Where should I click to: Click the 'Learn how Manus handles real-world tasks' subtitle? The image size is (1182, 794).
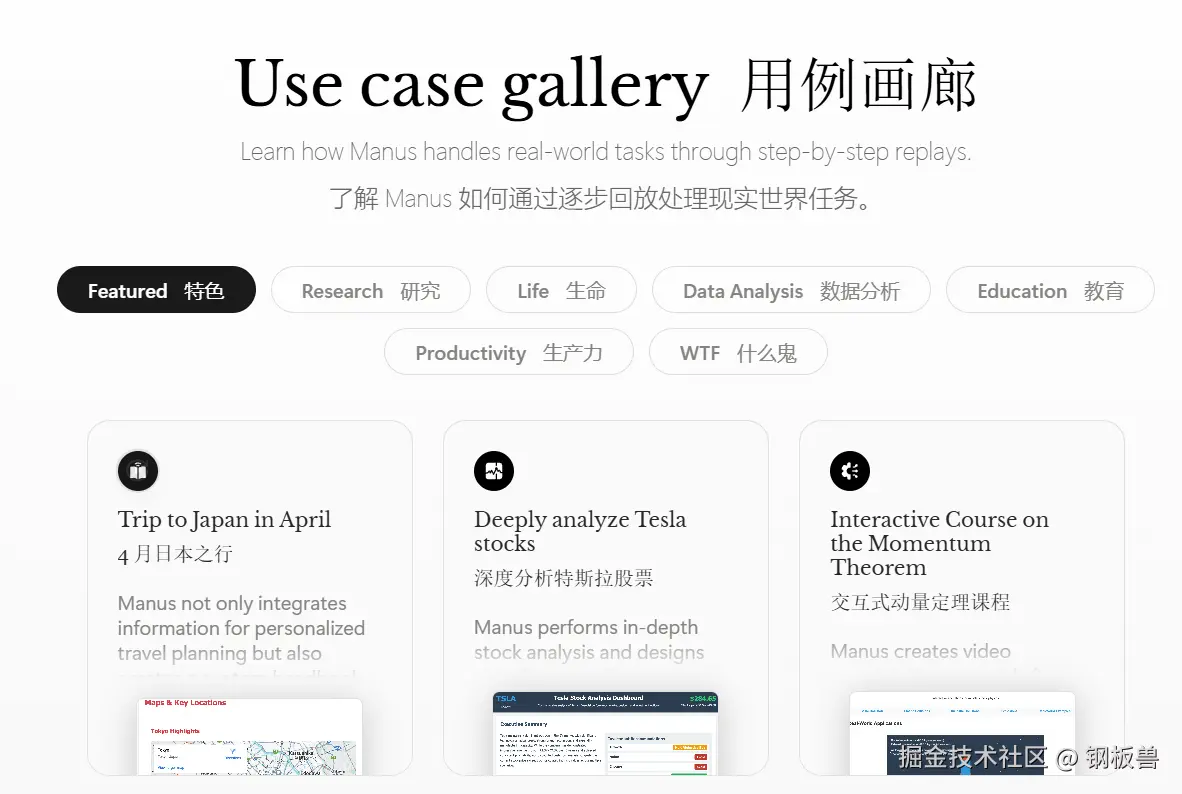tap(605, 152)
